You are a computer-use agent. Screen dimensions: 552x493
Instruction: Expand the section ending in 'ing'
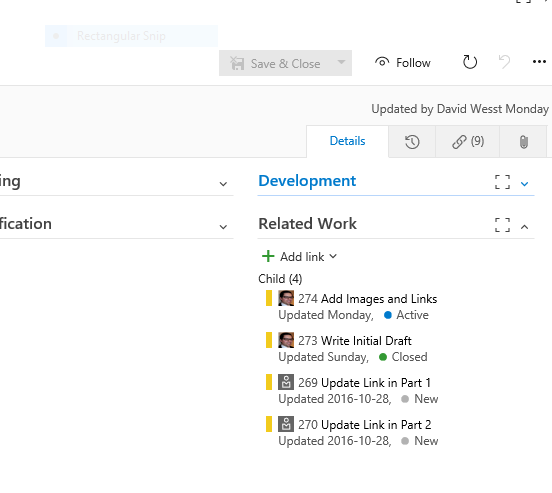click(223, 184)
